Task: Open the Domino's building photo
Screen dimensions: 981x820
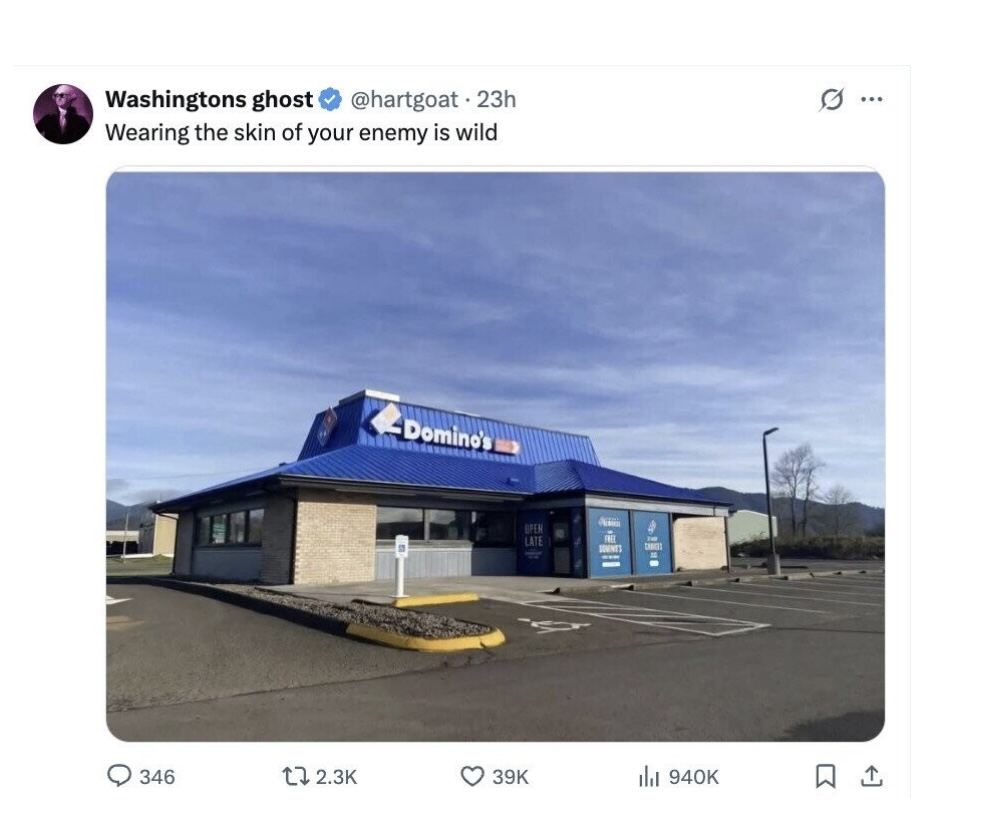Action: [496, 454]
